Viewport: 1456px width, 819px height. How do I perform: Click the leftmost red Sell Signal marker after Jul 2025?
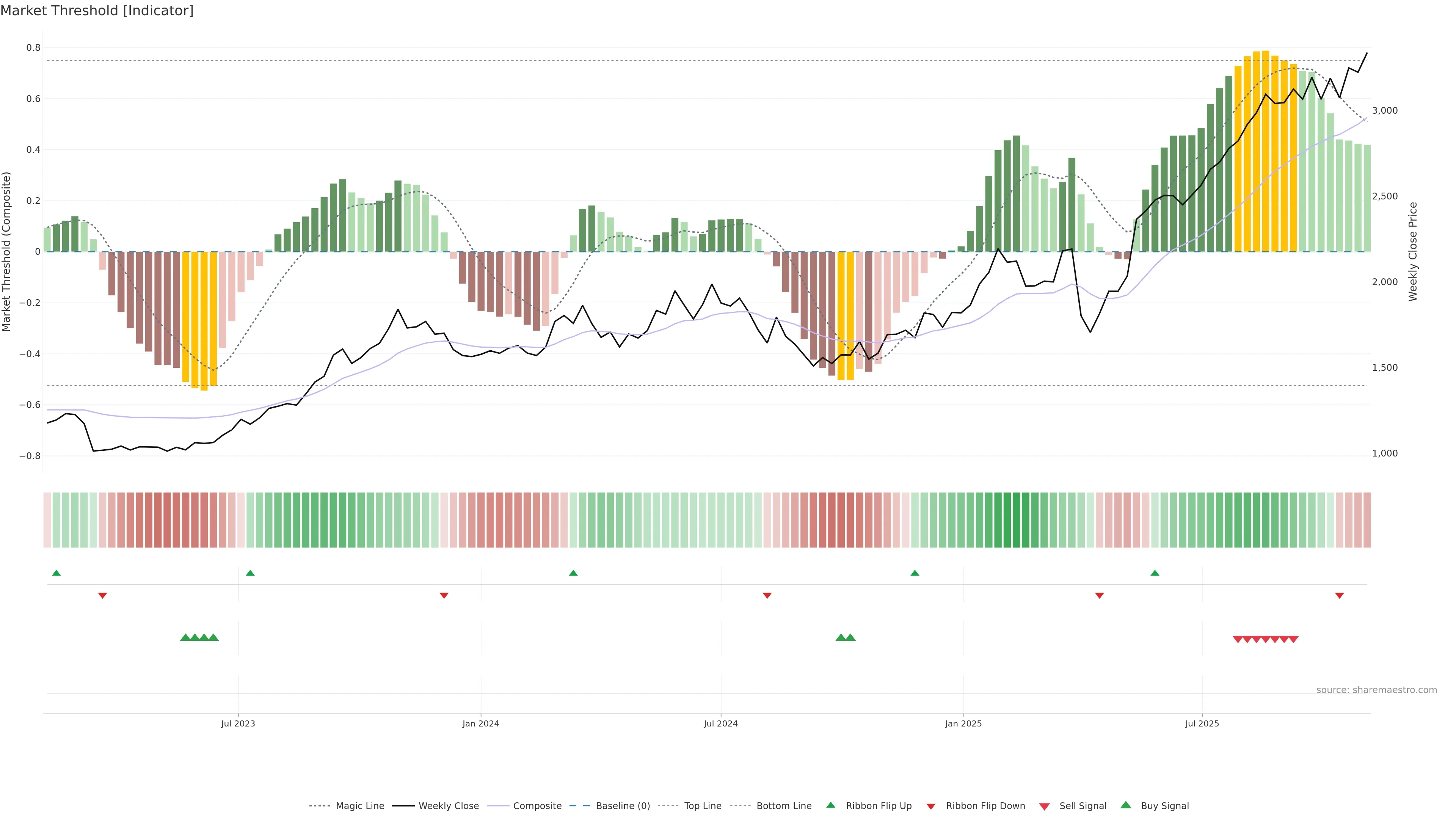coord(1237,639)
